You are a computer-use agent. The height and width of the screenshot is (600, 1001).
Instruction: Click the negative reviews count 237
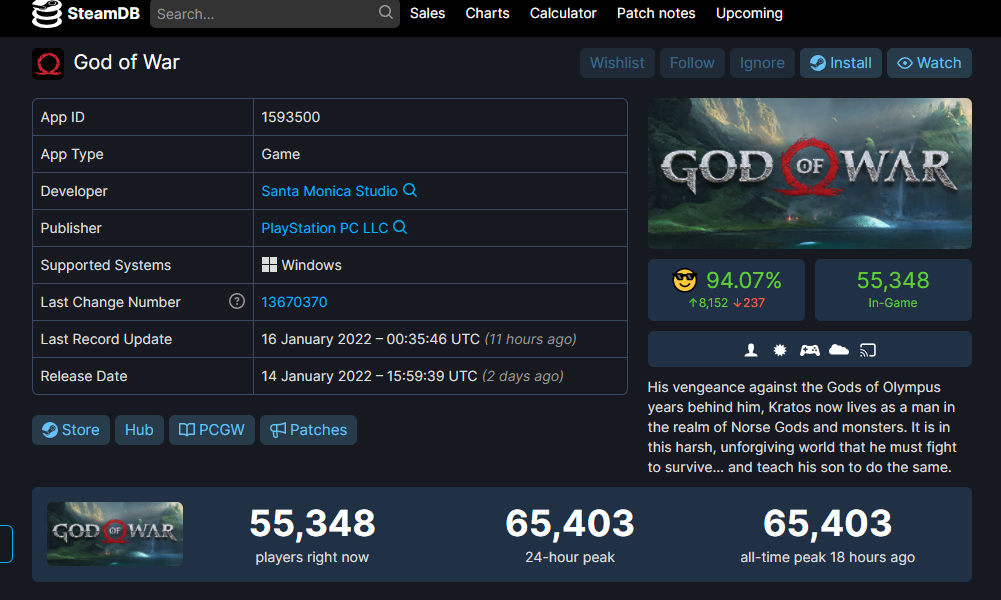(x=749, y=303)
